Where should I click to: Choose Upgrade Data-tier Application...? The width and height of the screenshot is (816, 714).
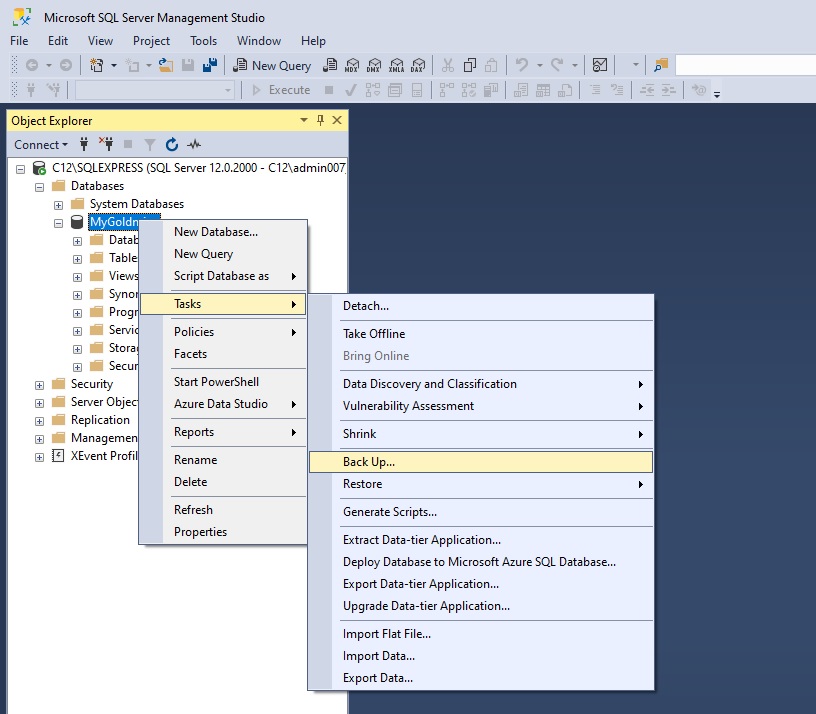(480, 606)
